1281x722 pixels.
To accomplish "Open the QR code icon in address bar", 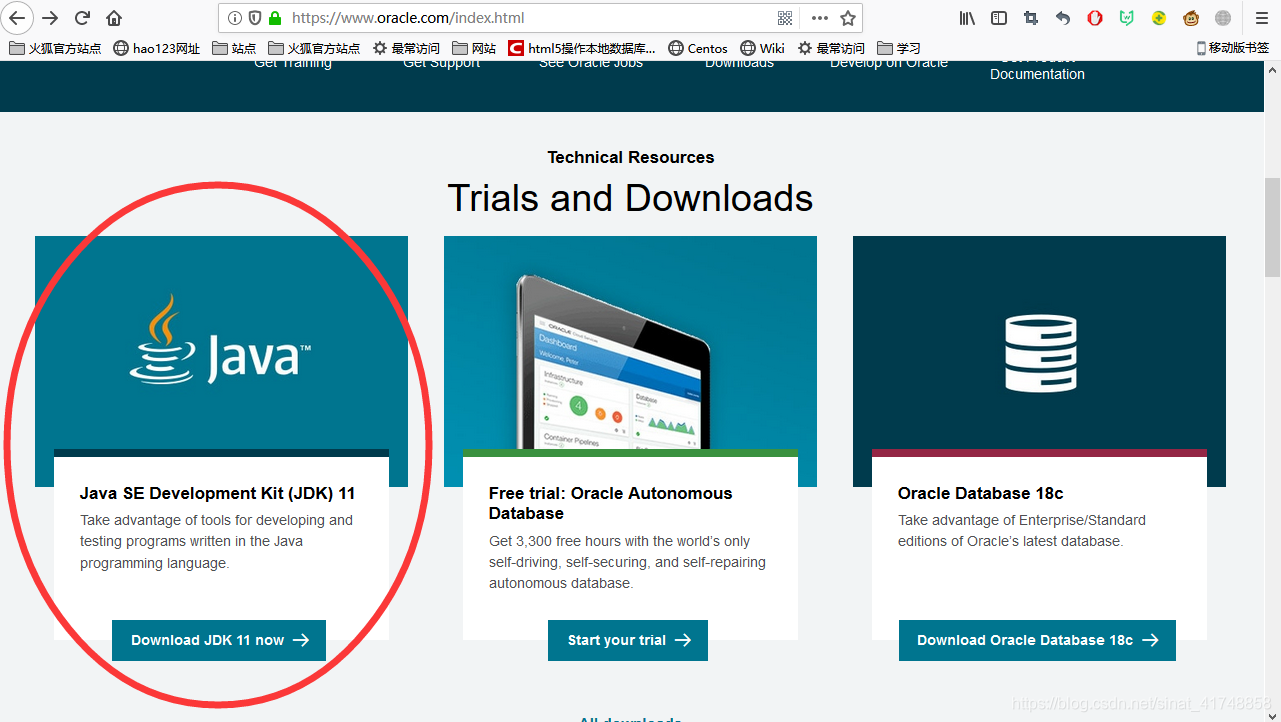I will pyautogui.click(x=785, y=18).
